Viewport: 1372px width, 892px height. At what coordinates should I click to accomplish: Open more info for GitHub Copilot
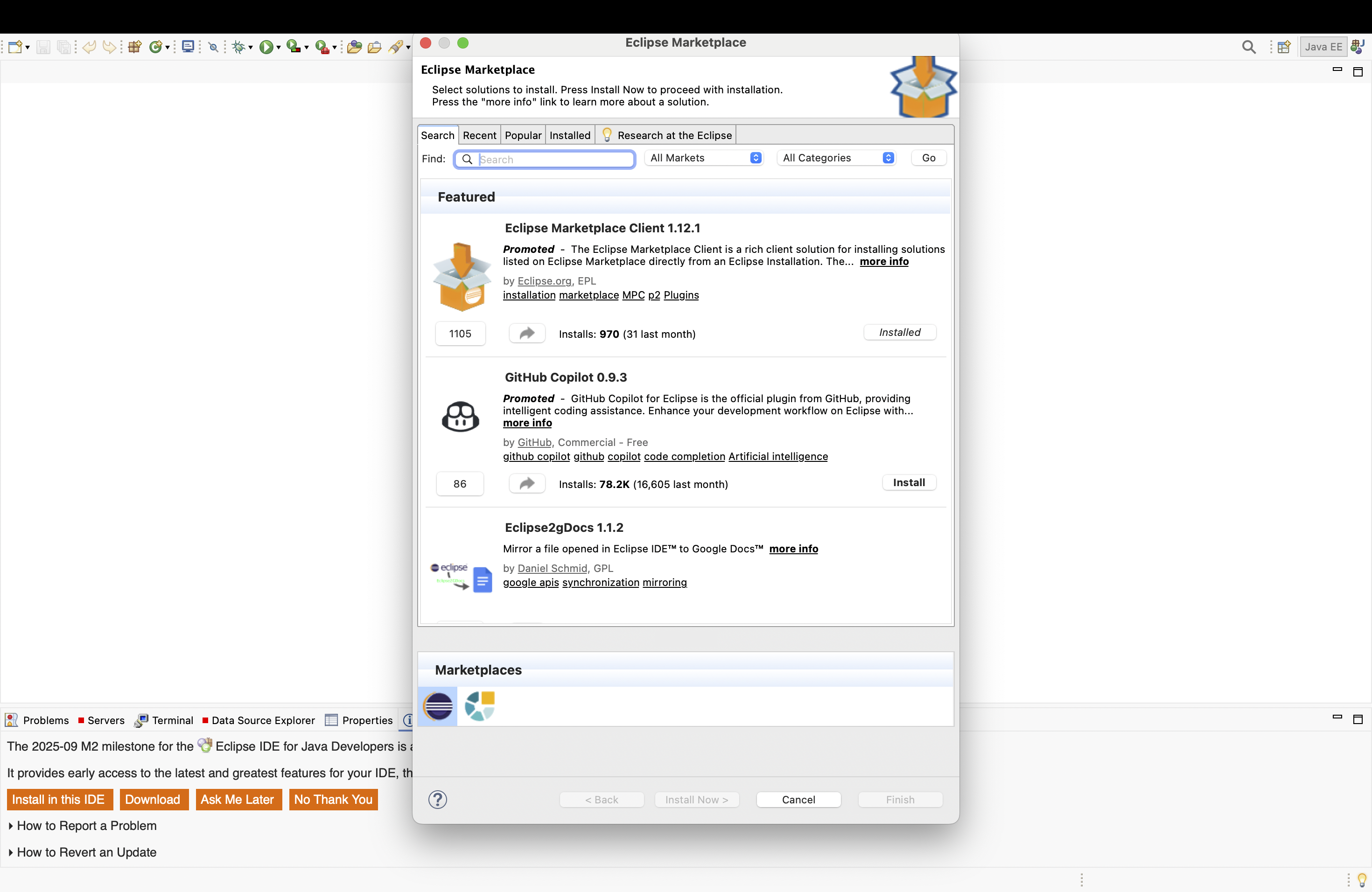pyautogui.click(x=527, y=423)
